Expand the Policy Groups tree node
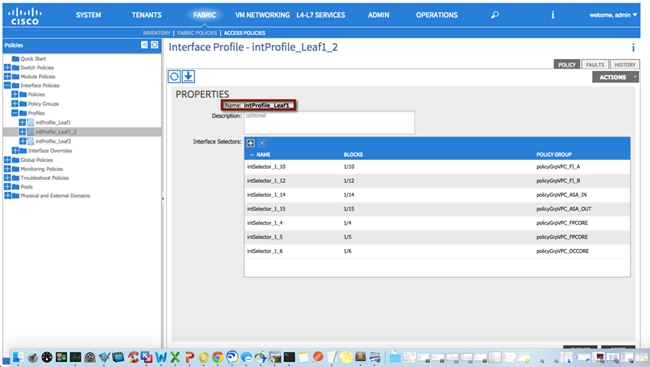 pyautogui.click(x=15, y=104)
